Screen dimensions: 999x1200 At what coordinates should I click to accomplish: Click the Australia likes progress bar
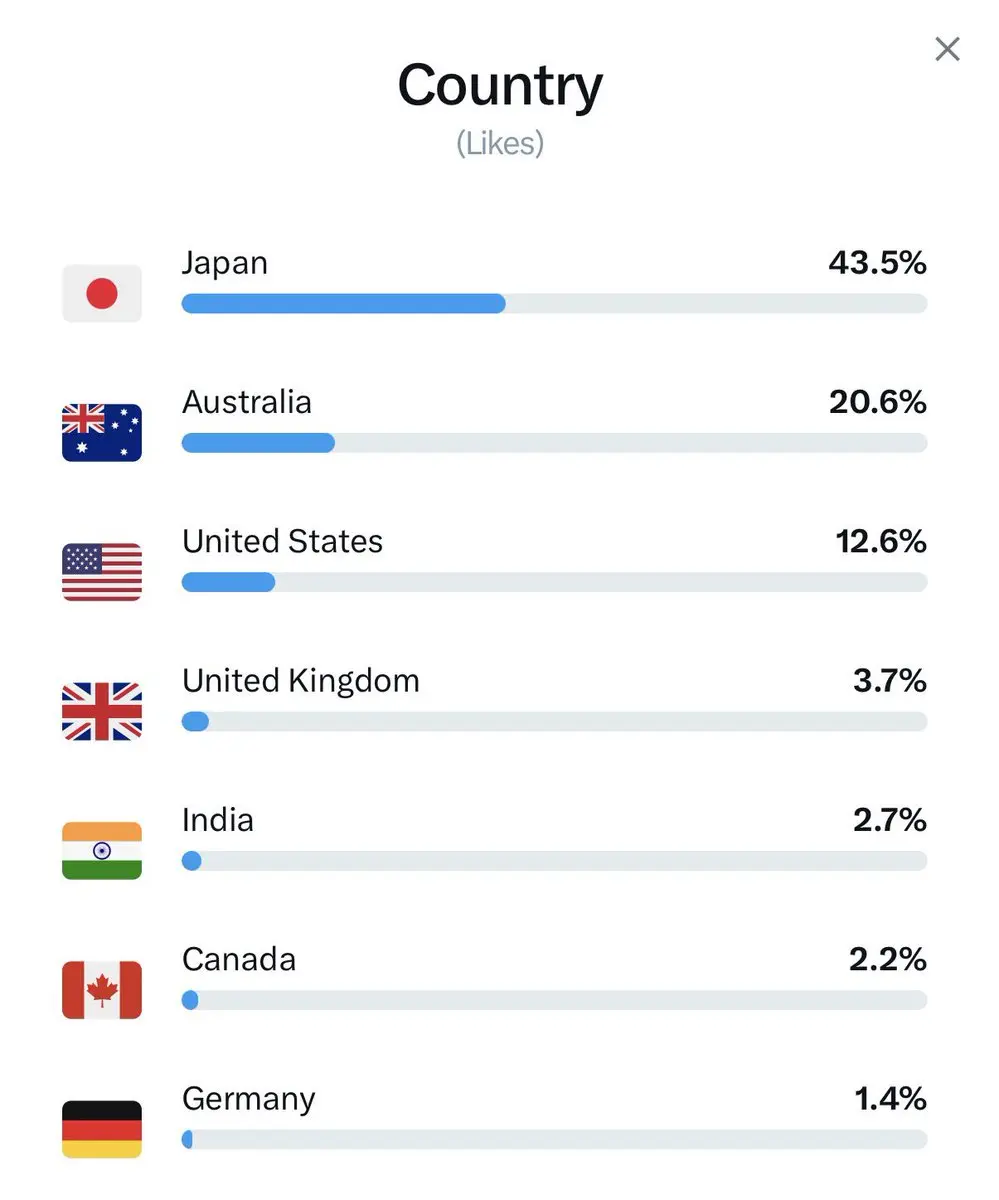point(554,443)
